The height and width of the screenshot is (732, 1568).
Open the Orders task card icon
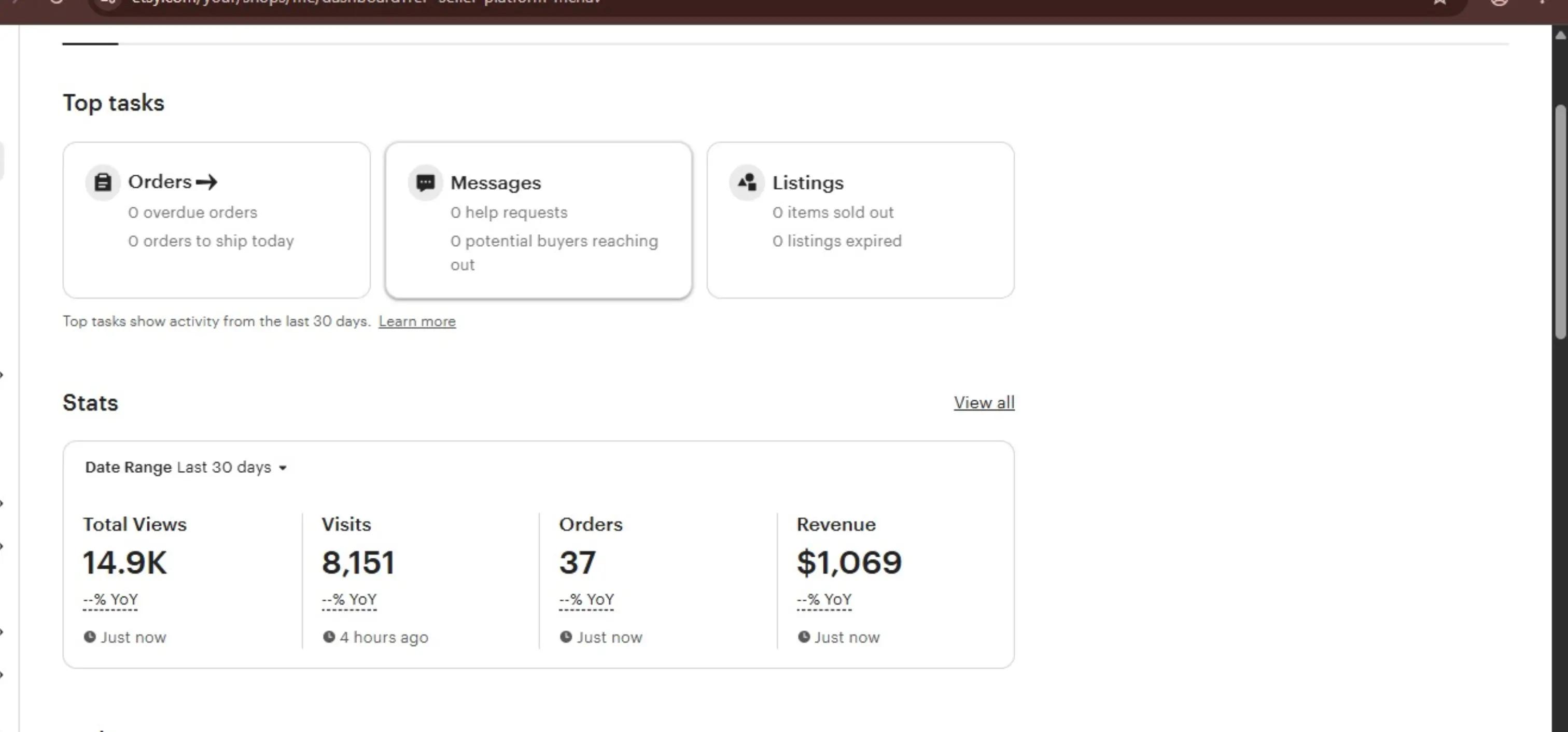[x=102, y=182]
